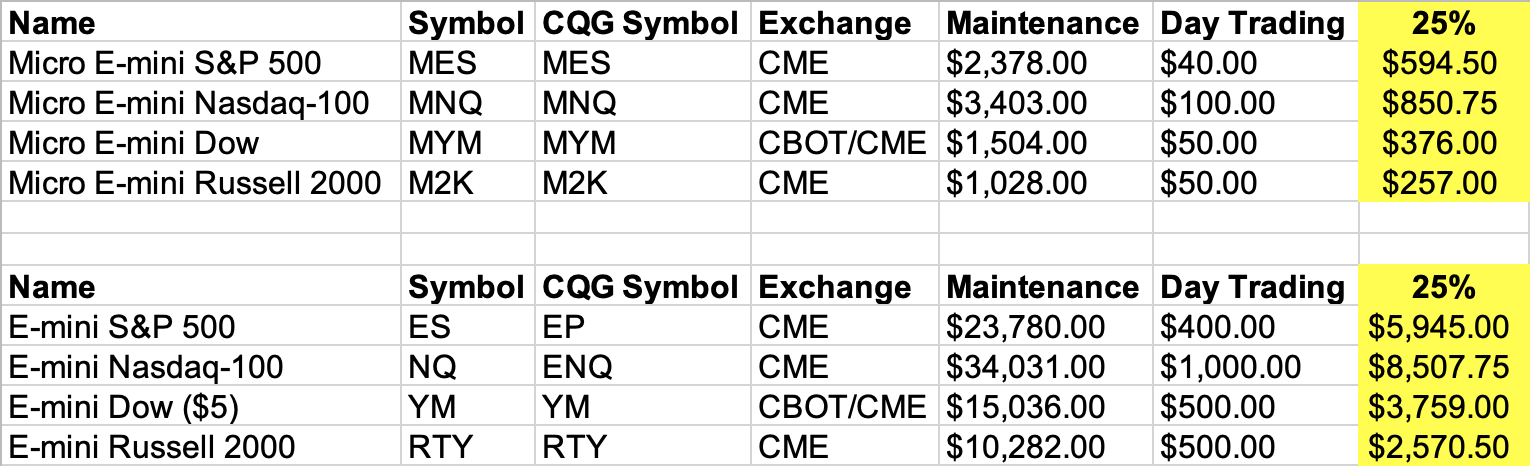Select the EP CQG symbol cell
The height and width of the screenshot is (466, 1530).
tap(560, 327)
